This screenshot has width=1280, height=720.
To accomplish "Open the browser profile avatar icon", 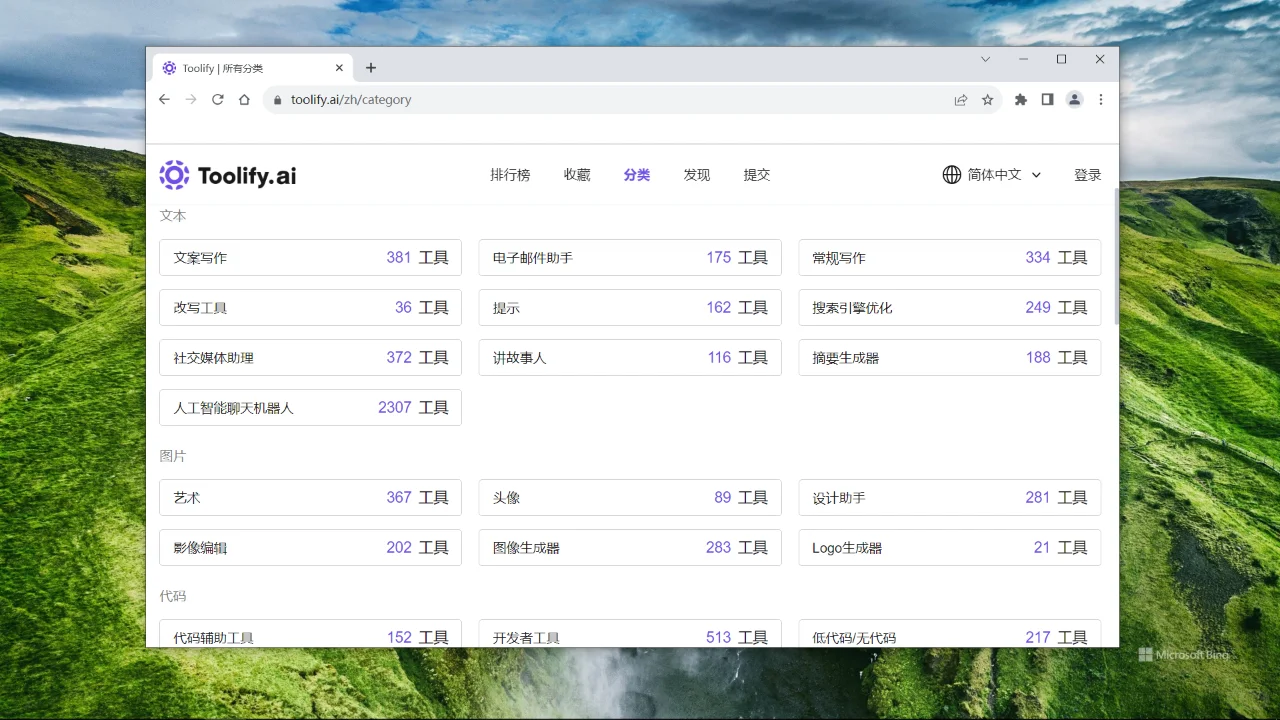I will (1074, 99).
